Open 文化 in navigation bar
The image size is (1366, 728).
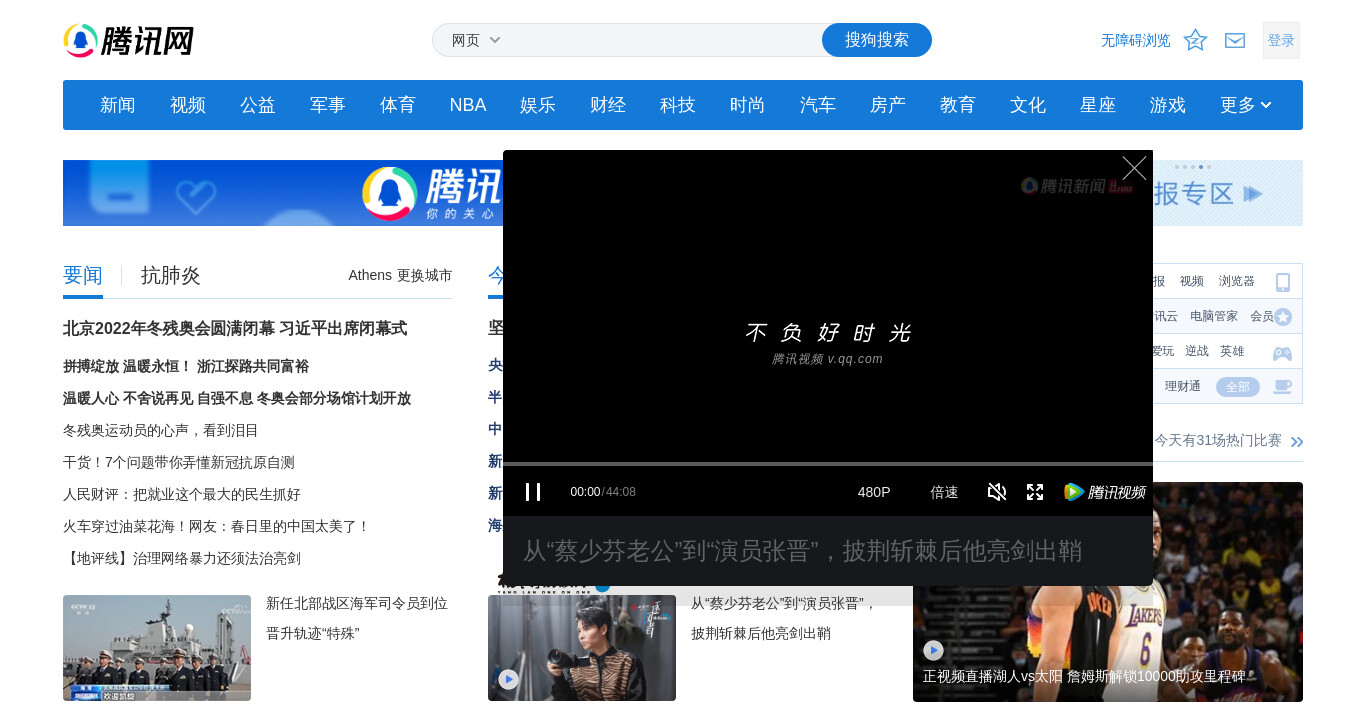(x=1028, y=105)
